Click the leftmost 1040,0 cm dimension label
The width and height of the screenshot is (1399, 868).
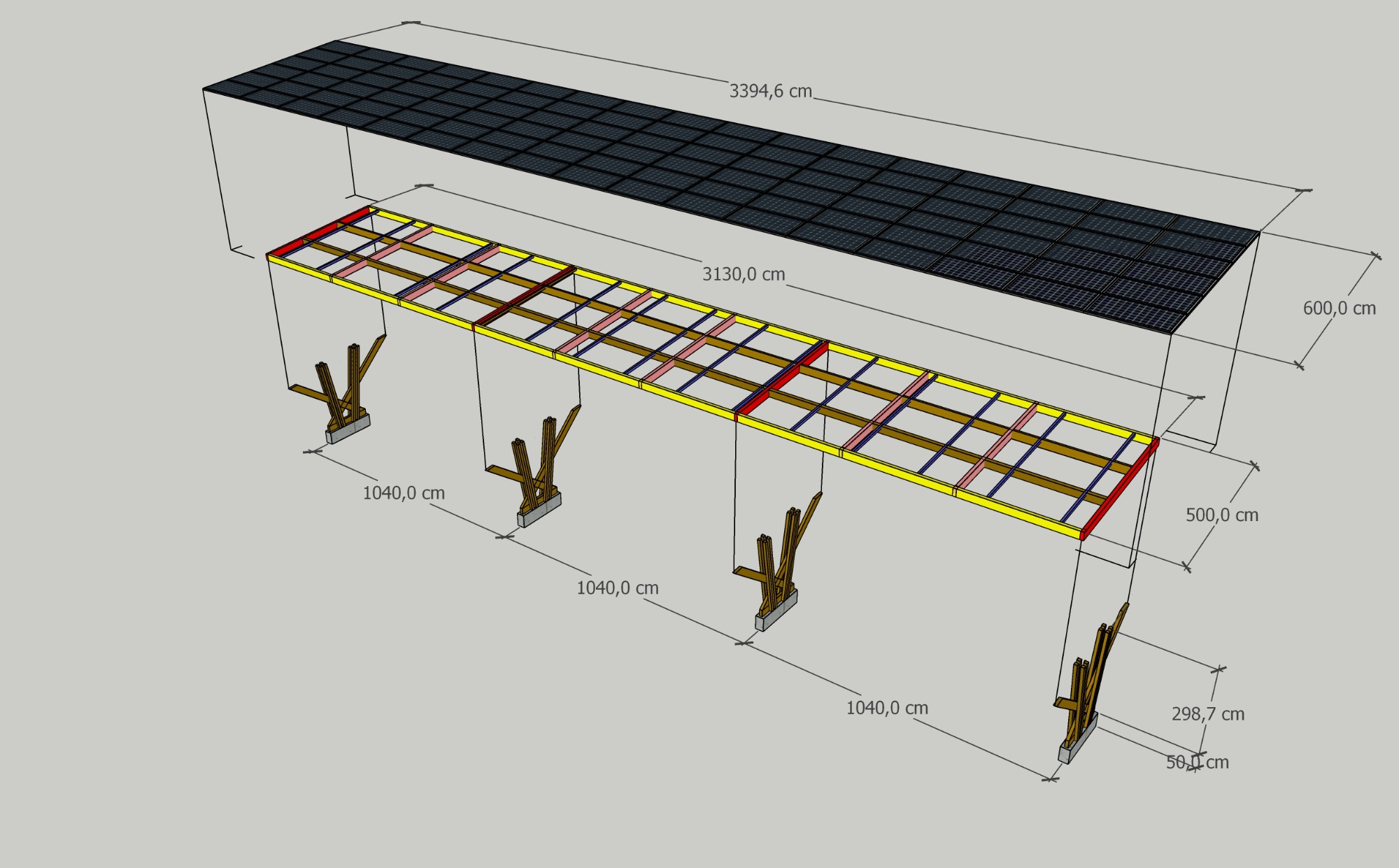click(404, 493)
